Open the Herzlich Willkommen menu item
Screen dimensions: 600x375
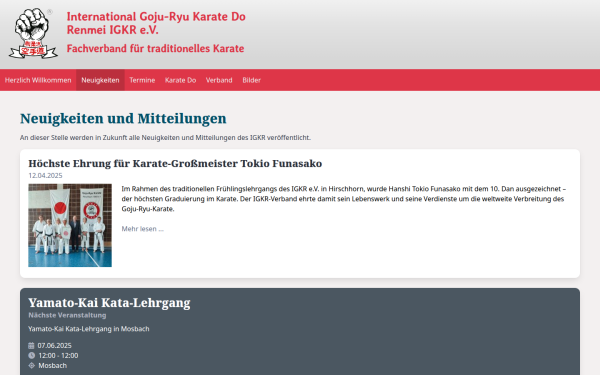38,80
